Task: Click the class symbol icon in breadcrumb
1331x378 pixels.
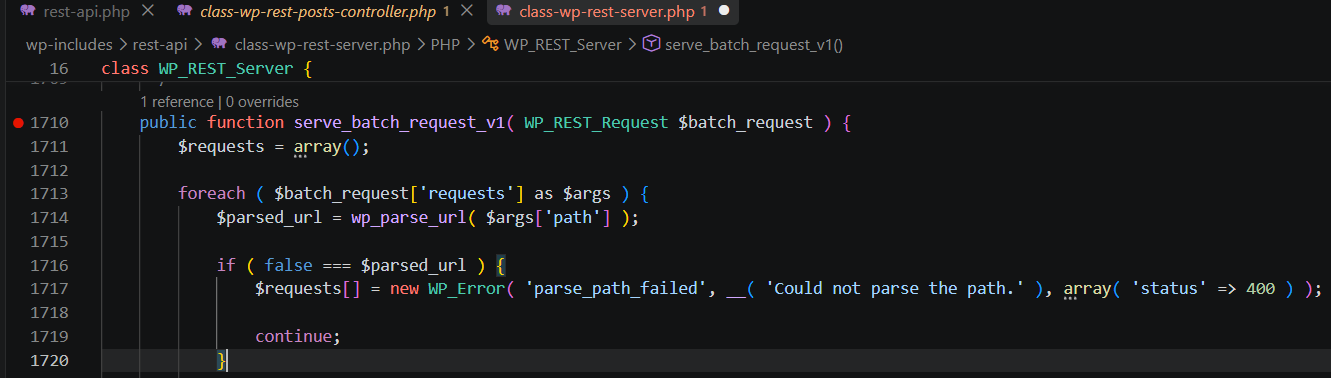Action: click(490, 45)
